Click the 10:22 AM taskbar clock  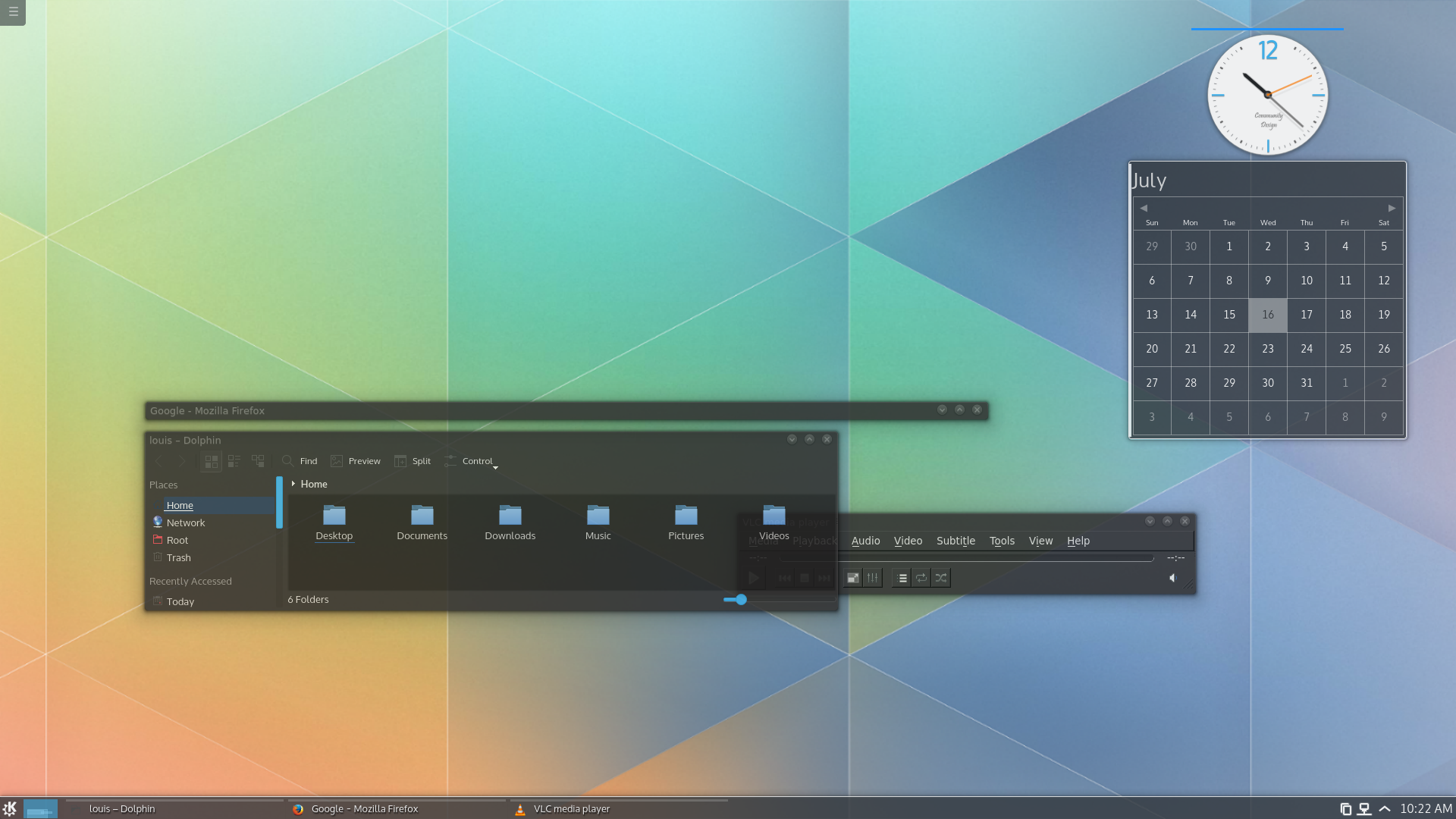pyautogui.click(x=1426, y=809)
